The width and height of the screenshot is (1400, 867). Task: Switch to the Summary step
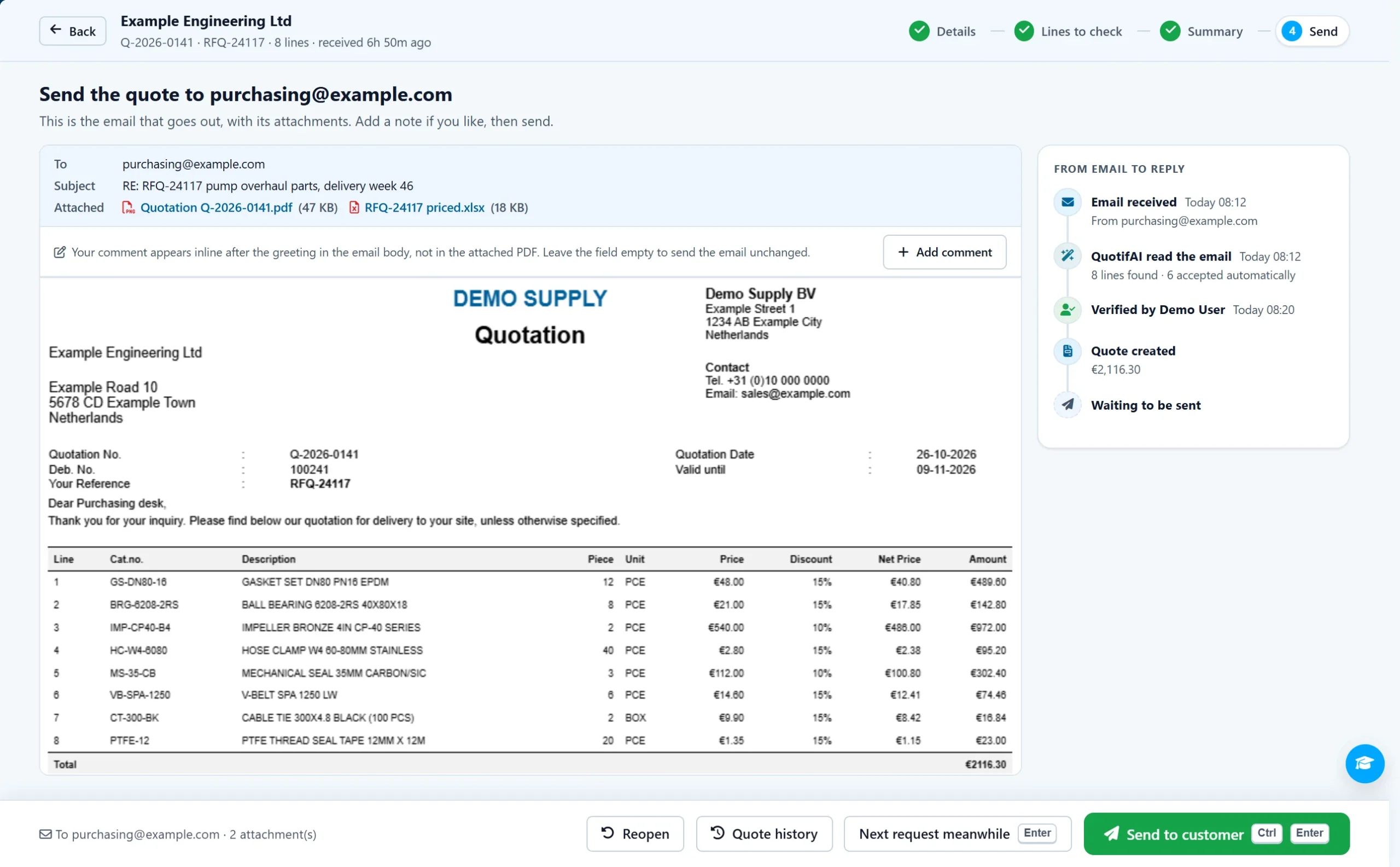(1201, 31)
